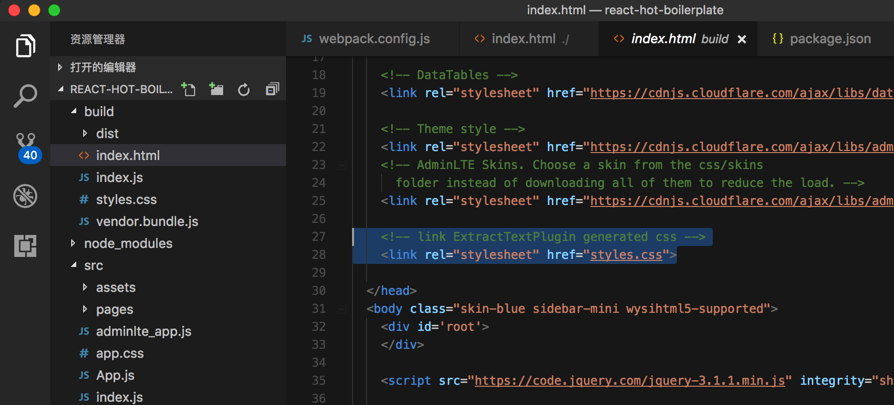Viewport: 894px width, 405px height.
Task: Open vendor.bundle.js in file tree
Action: 146,221
